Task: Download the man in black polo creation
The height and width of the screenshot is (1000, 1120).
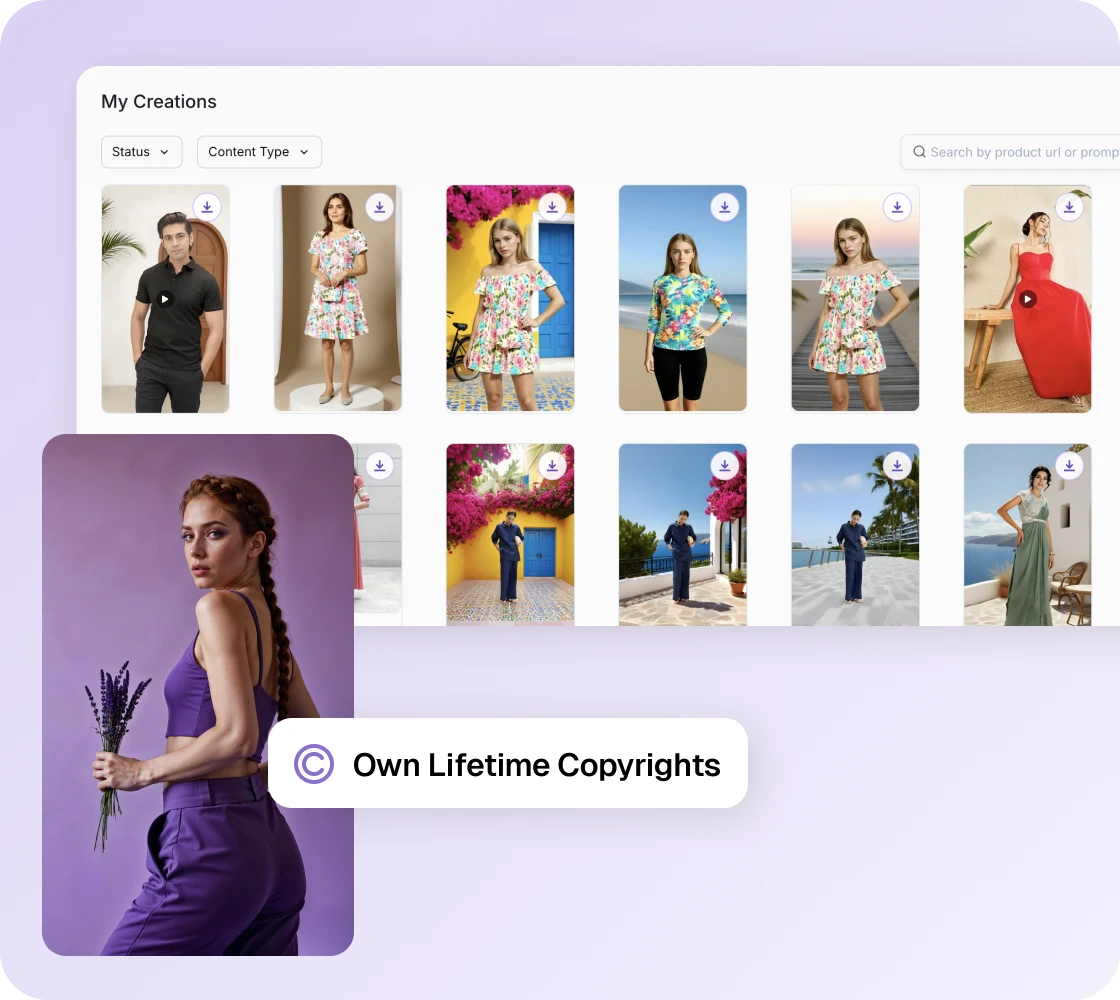Action: (x=207, y=207)
